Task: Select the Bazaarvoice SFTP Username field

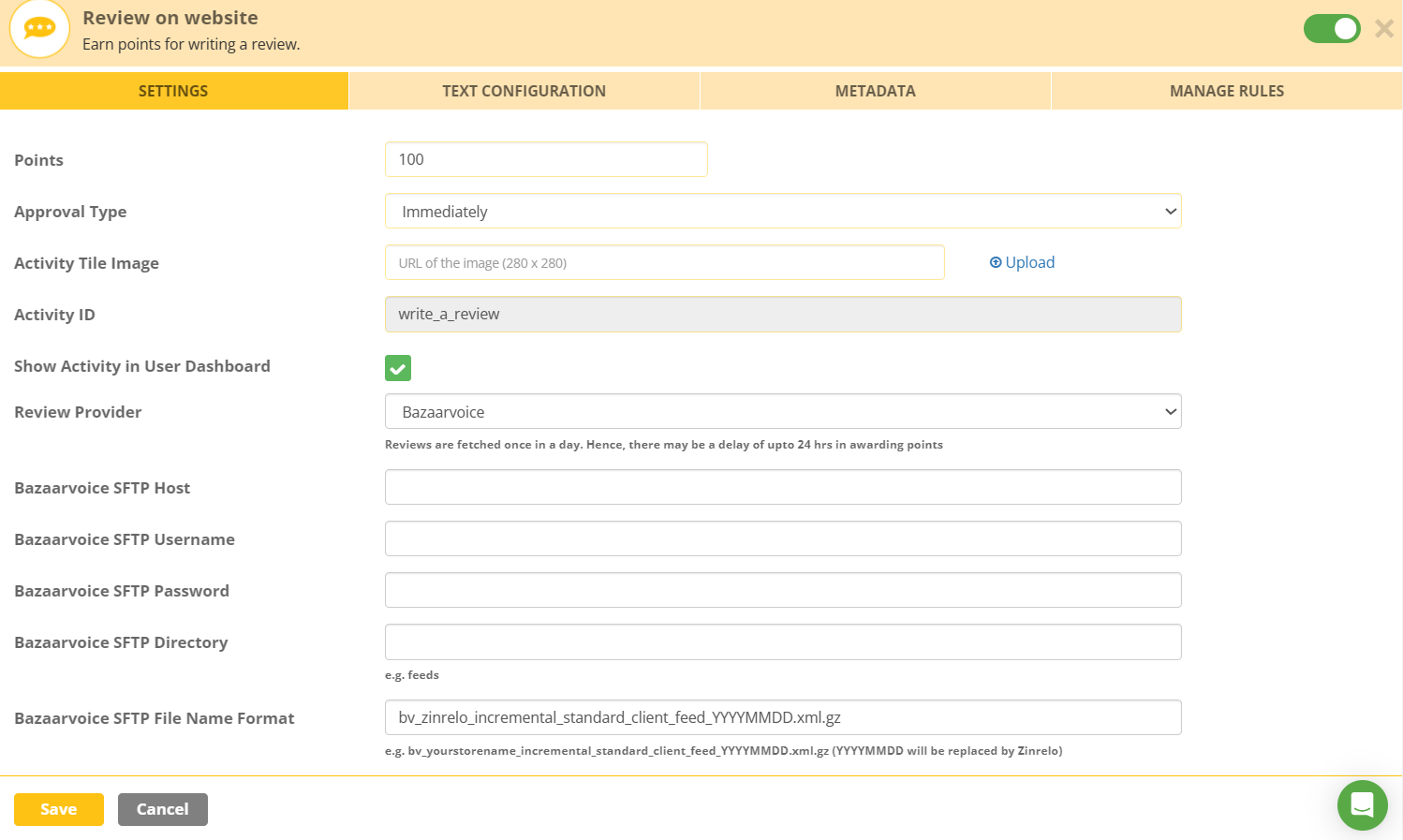Action: click(783, 538)
